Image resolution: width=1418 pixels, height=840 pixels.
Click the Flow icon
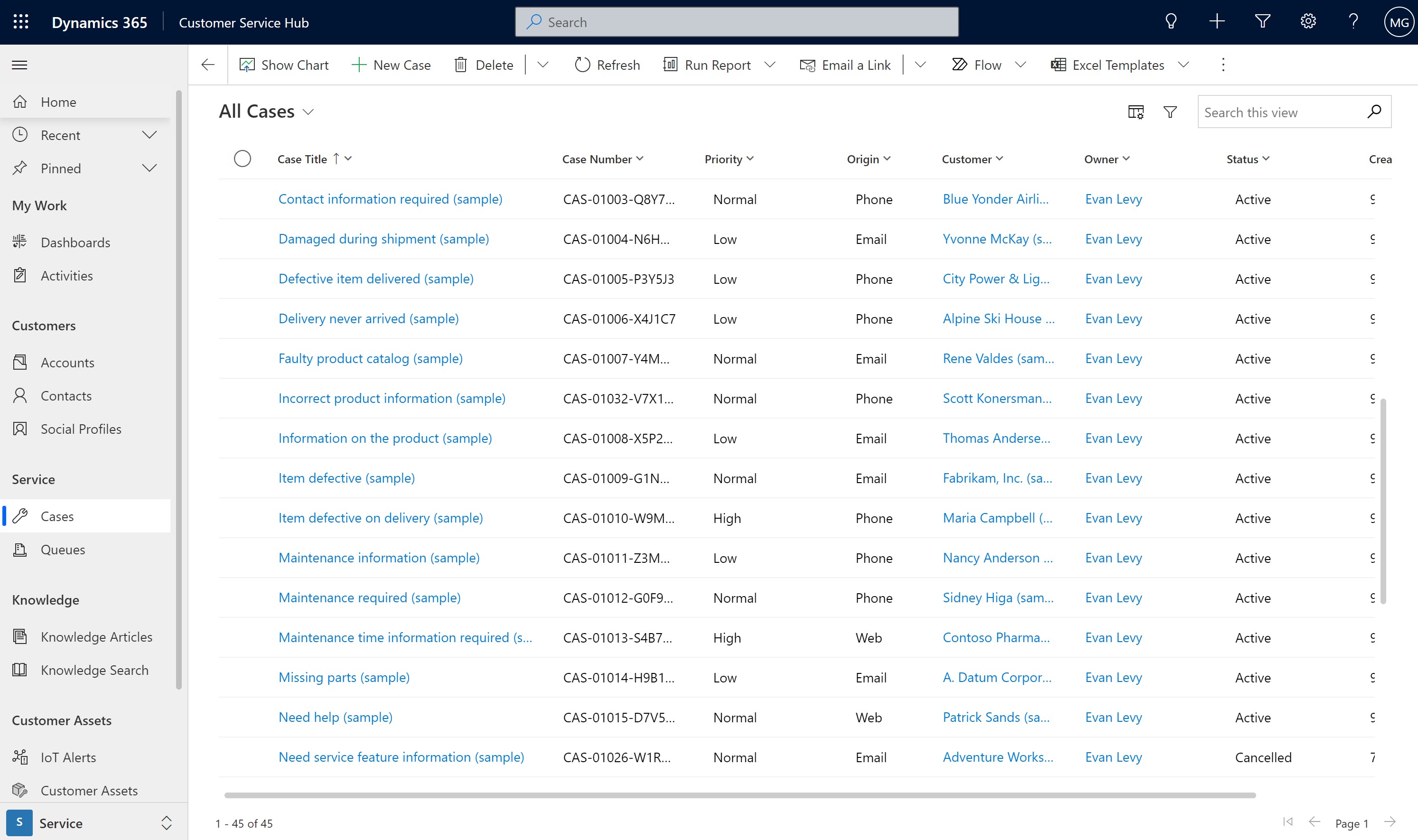coord(957,64)
